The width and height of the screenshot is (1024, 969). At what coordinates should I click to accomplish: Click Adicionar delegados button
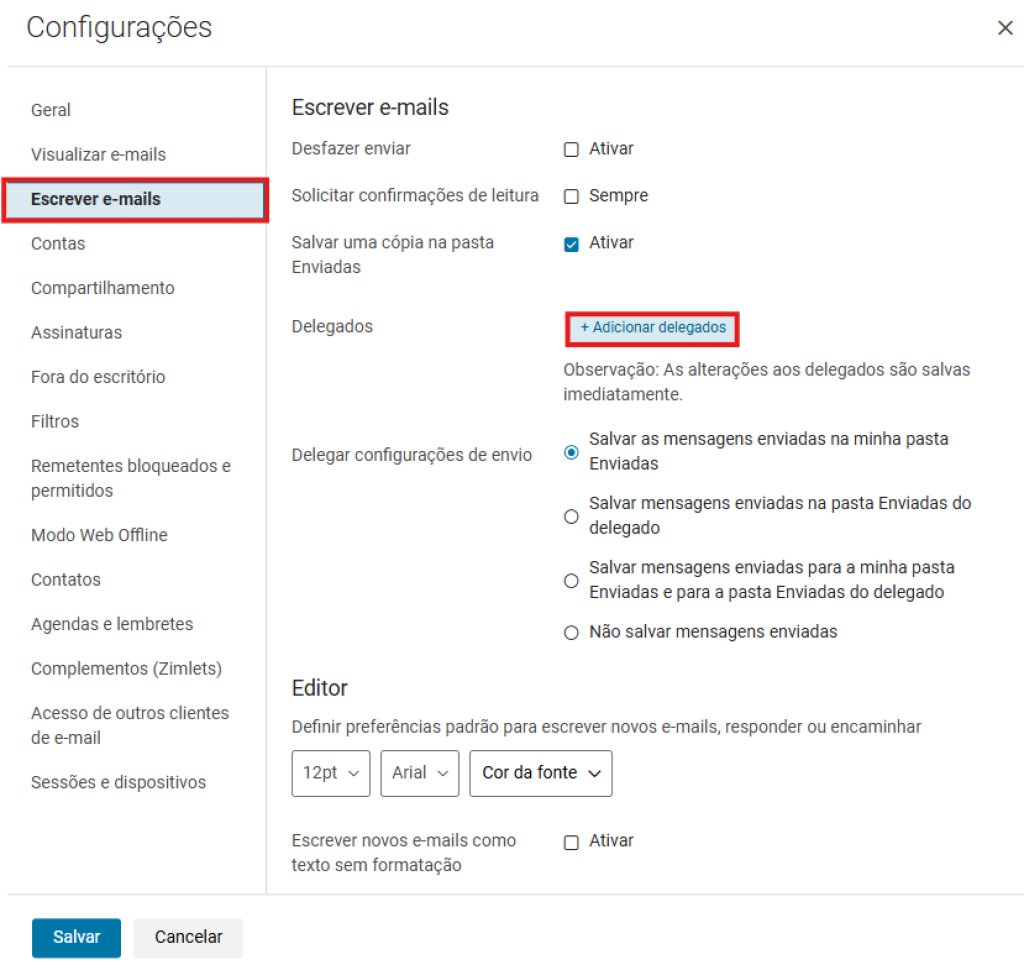(653, 328)
